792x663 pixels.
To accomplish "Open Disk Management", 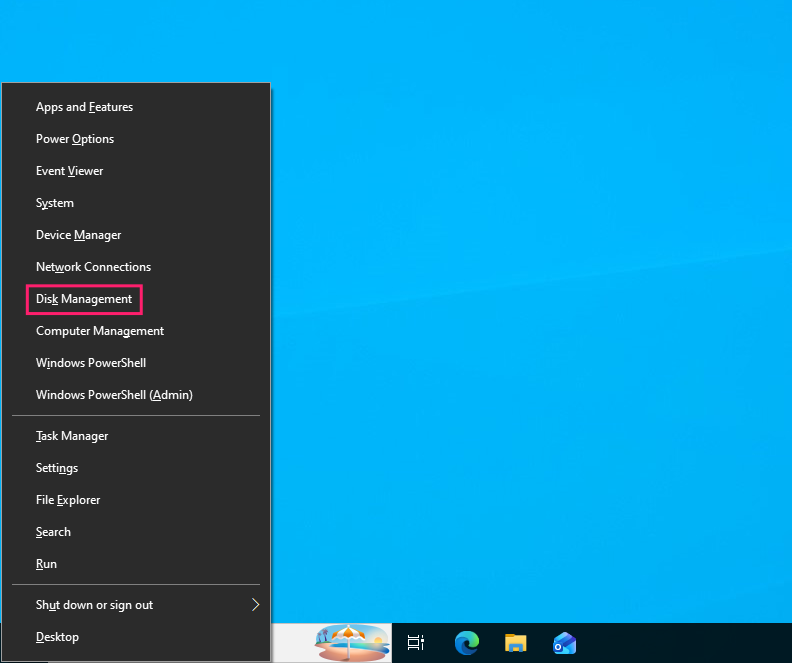I will [136, 299].
